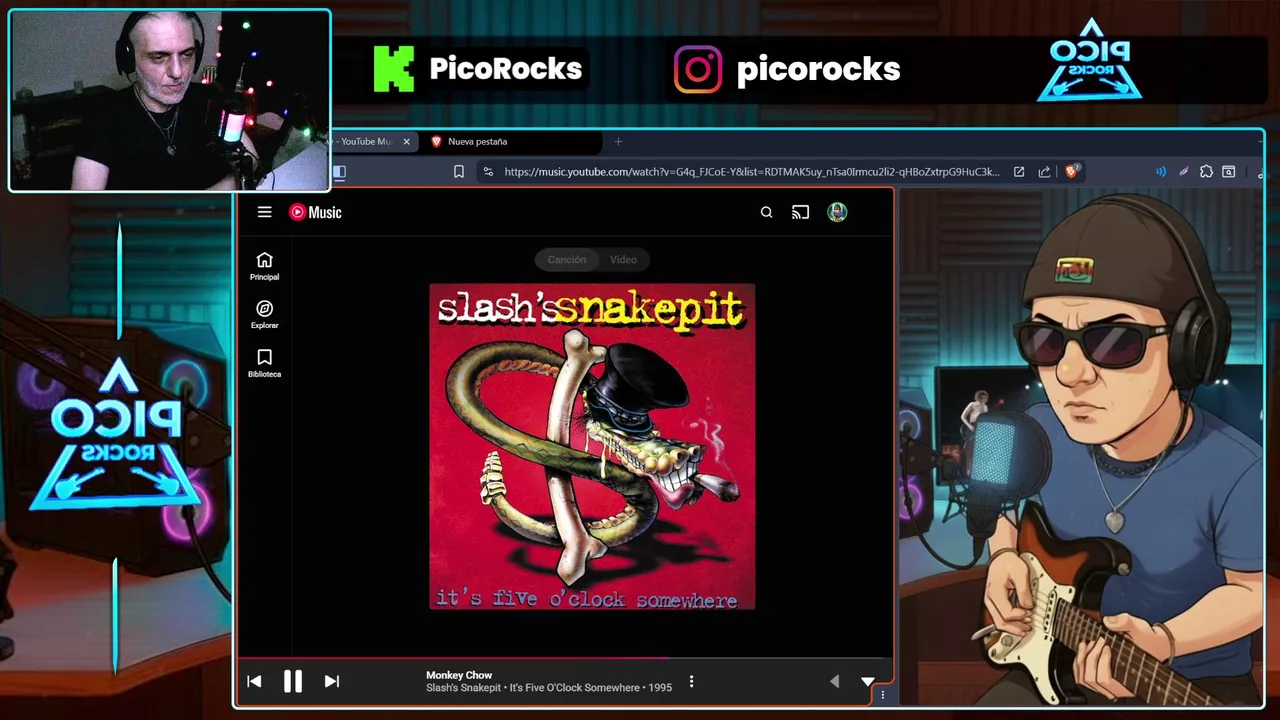Open the Brave wallet icon
The height and width of the screenshot is (720, 1280).
(1229, 172)
